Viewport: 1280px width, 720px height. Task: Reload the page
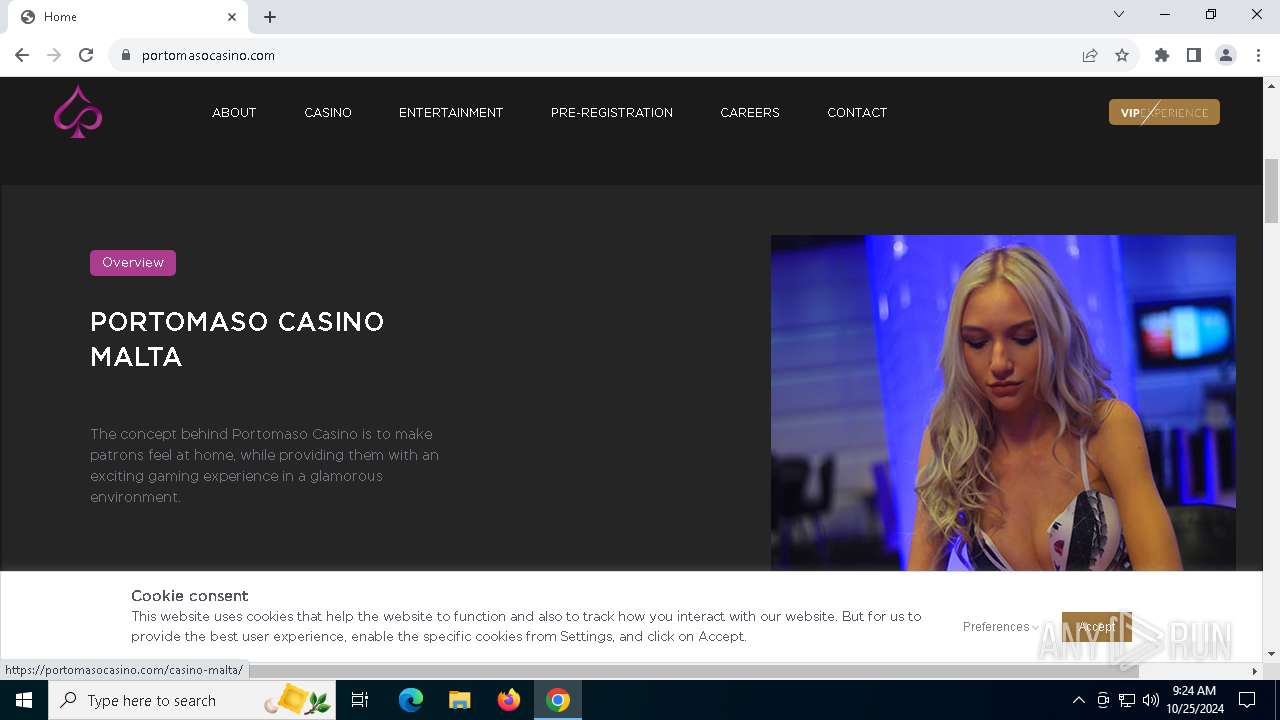[x=86, y=55]
